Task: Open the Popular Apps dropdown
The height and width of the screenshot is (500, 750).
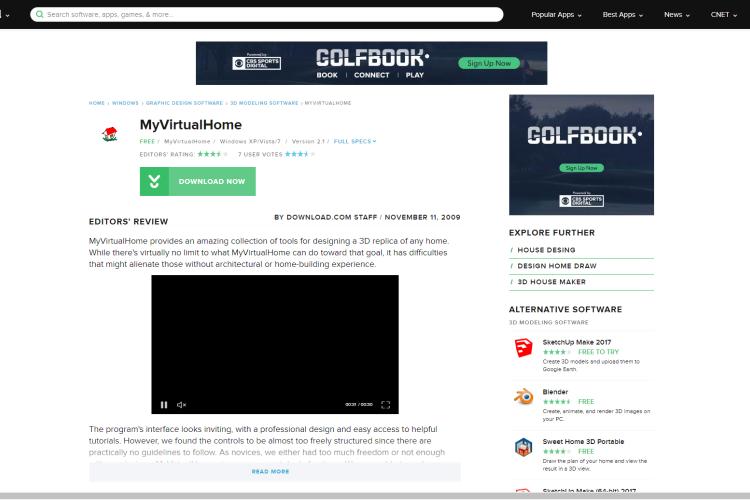Action: click(x=556, y=15)
